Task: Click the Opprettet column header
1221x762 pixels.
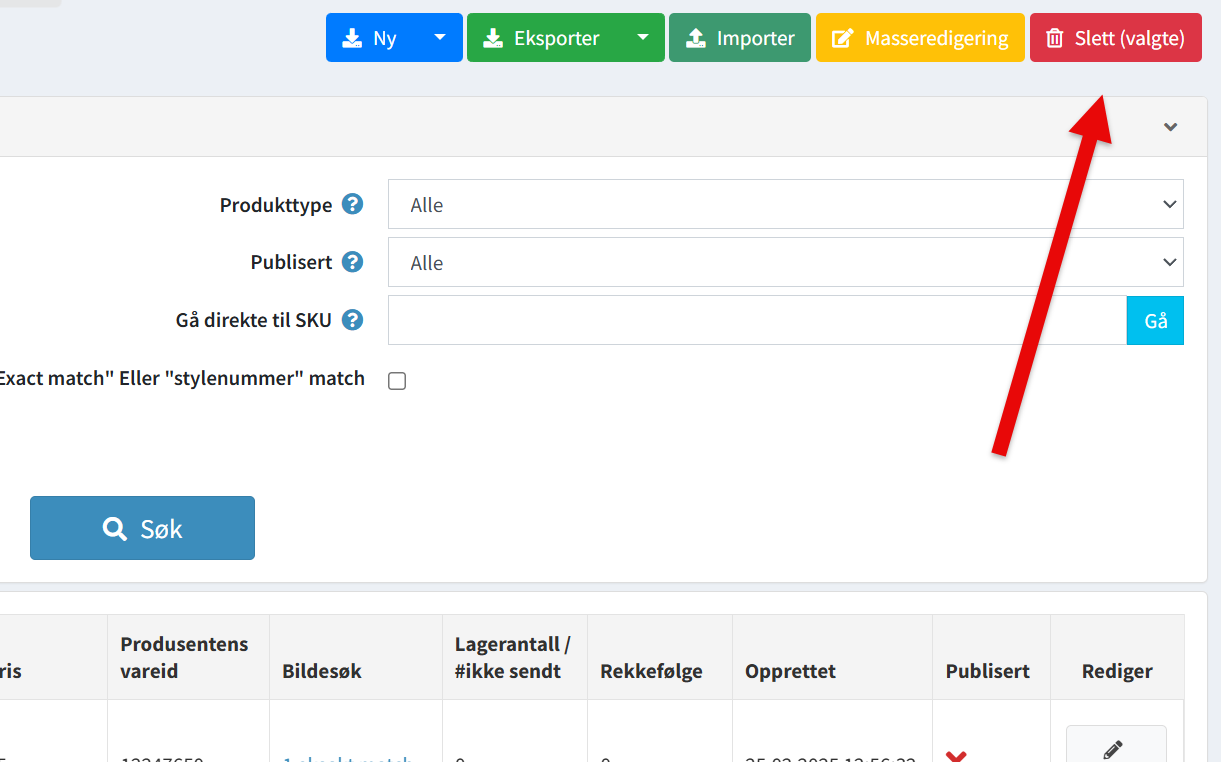Action: [x=790, y=671]
